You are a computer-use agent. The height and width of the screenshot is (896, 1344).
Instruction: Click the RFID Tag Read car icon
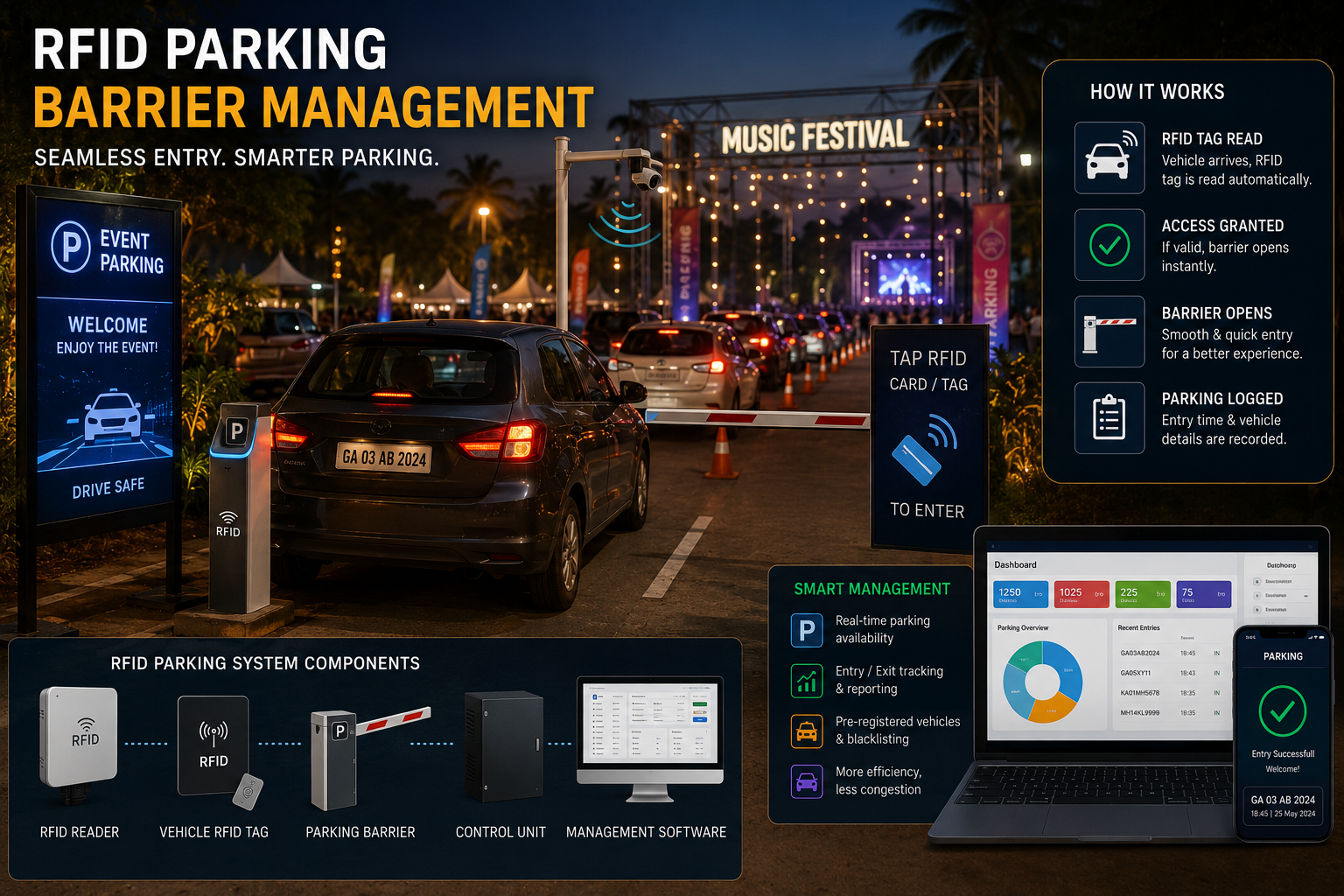(1109, 157)
